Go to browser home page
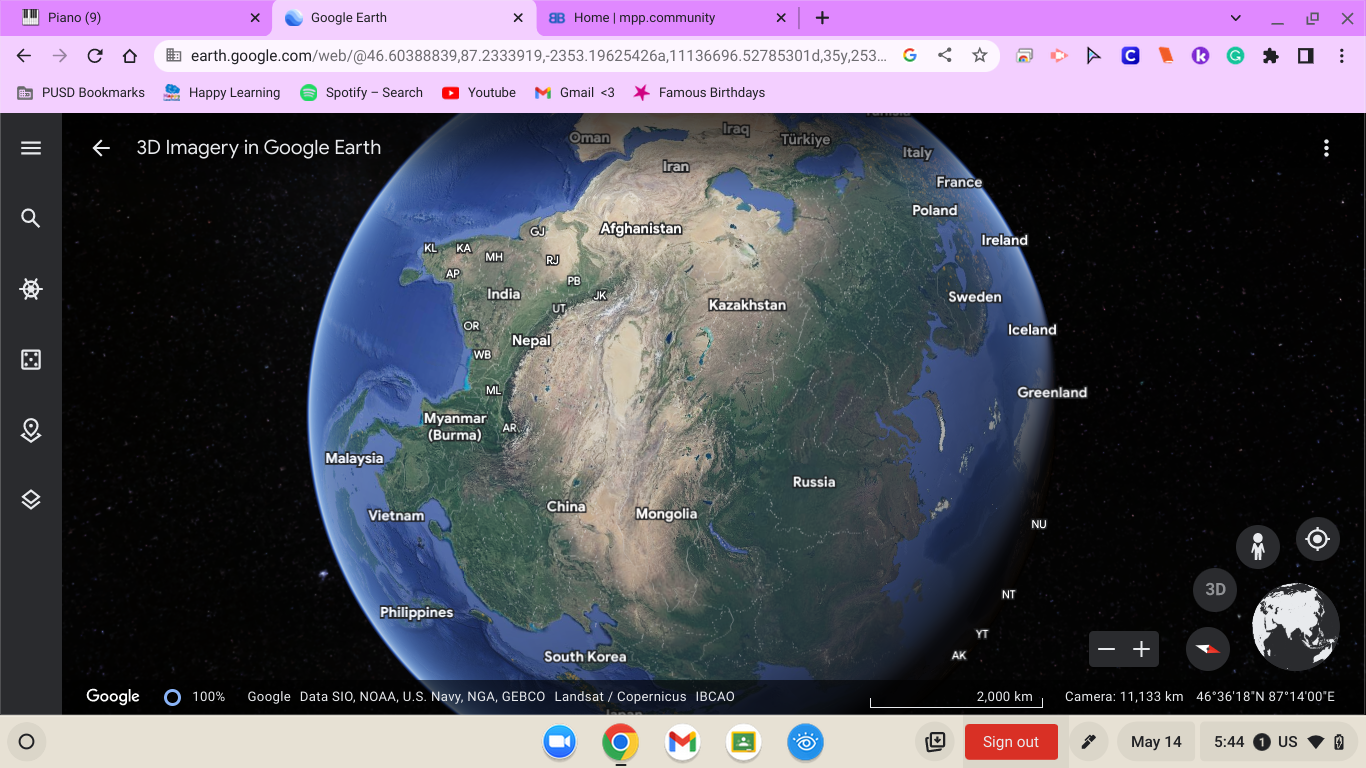1366x768 pixels. pyautogui.click(x=130, y=56)
